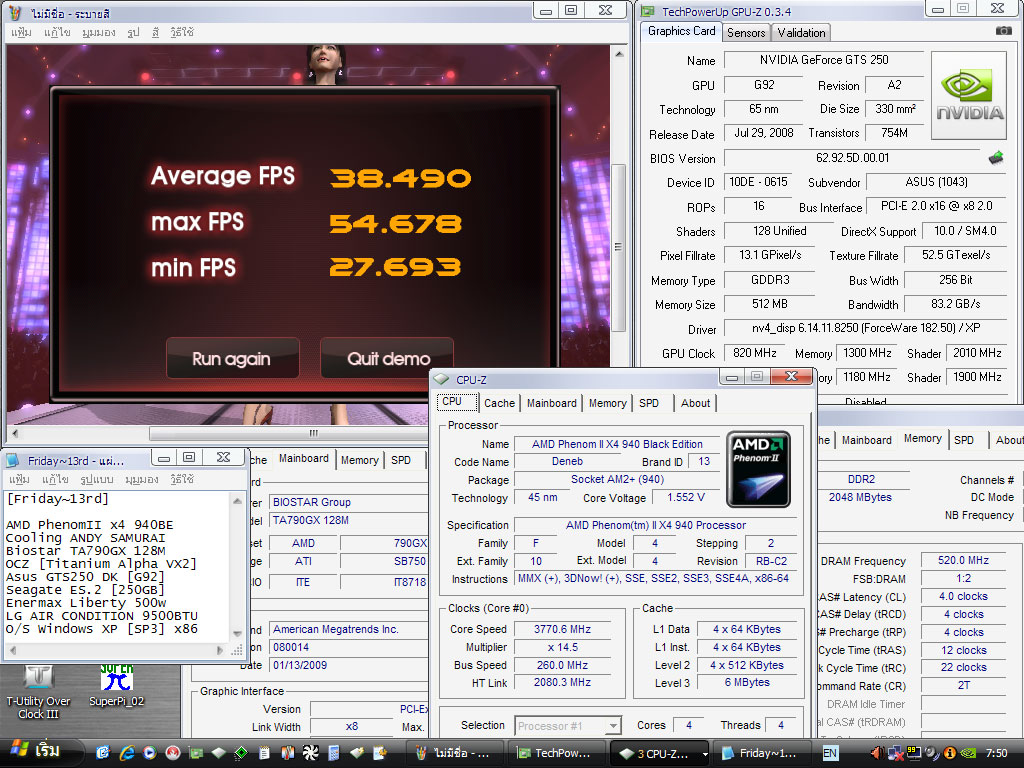Click the monitor tray icon showing 99
This screenshot has width=1024, height=768.
click(x=914, y=753)
